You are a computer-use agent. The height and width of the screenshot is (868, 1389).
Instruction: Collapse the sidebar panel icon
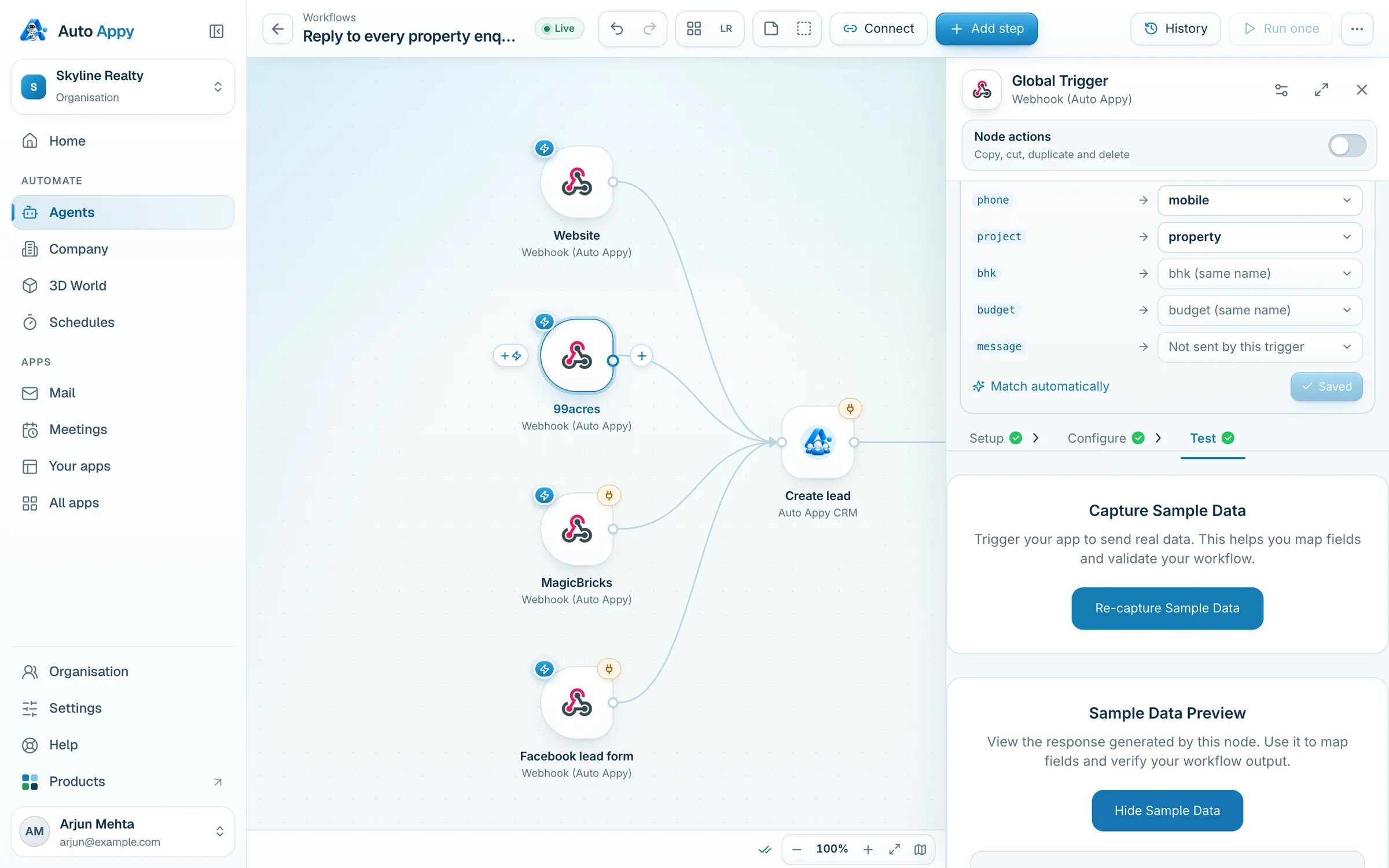(x=216, y=31)
